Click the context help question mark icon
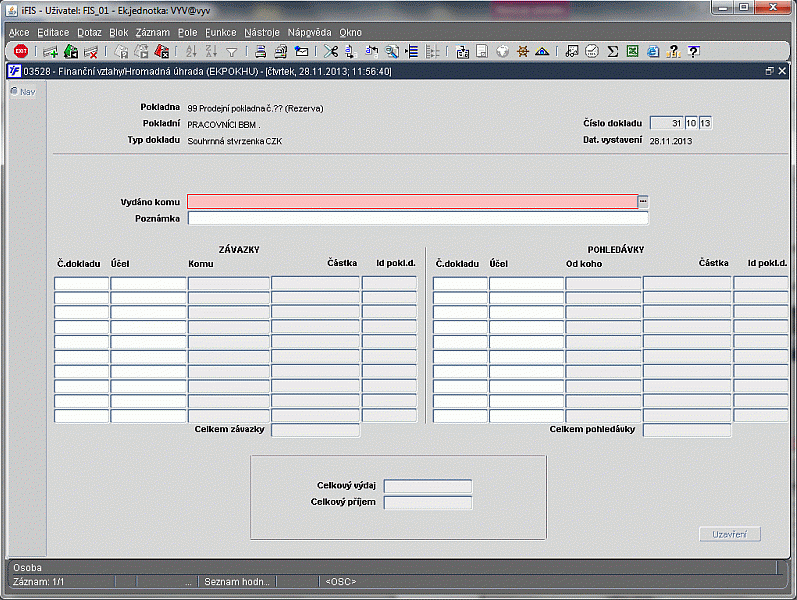The height and width of the screenshot is (600, 797). tap(693, 51)
